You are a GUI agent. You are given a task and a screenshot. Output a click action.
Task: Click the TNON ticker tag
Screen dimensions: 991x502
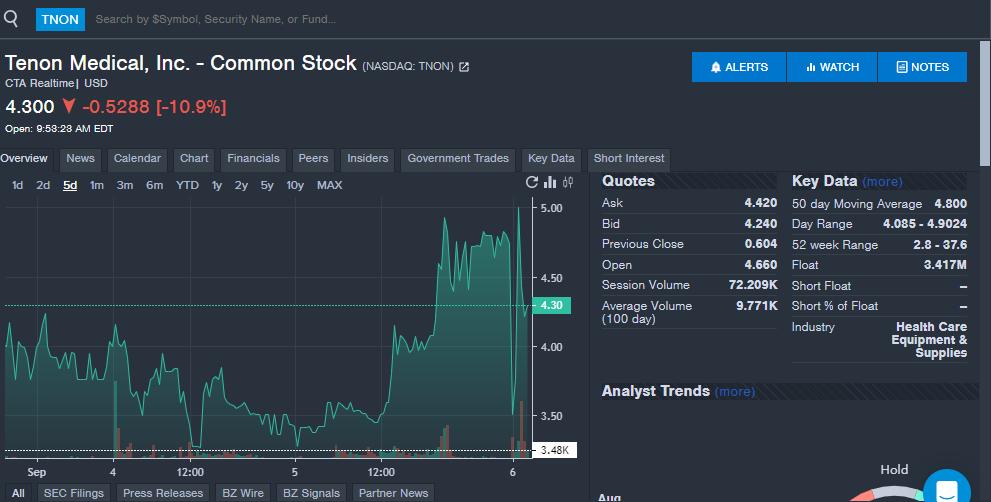pos(60,20)
